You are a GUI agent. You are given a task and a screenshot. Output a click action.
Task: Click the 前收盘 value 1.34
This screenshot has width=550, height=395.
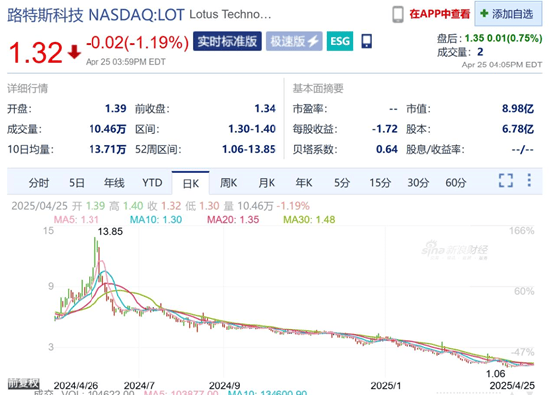pos(265,109)
